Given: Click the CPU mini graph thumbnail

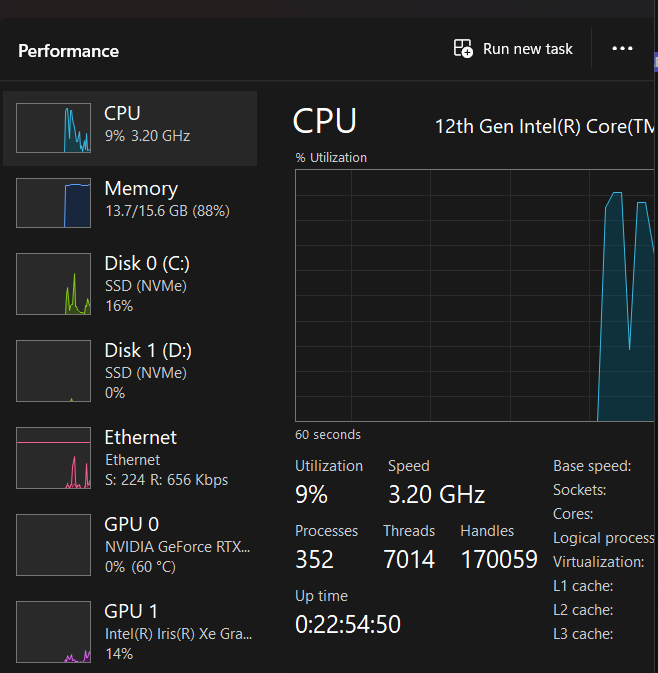Looking at the screenshot, I should coord(54,128).
